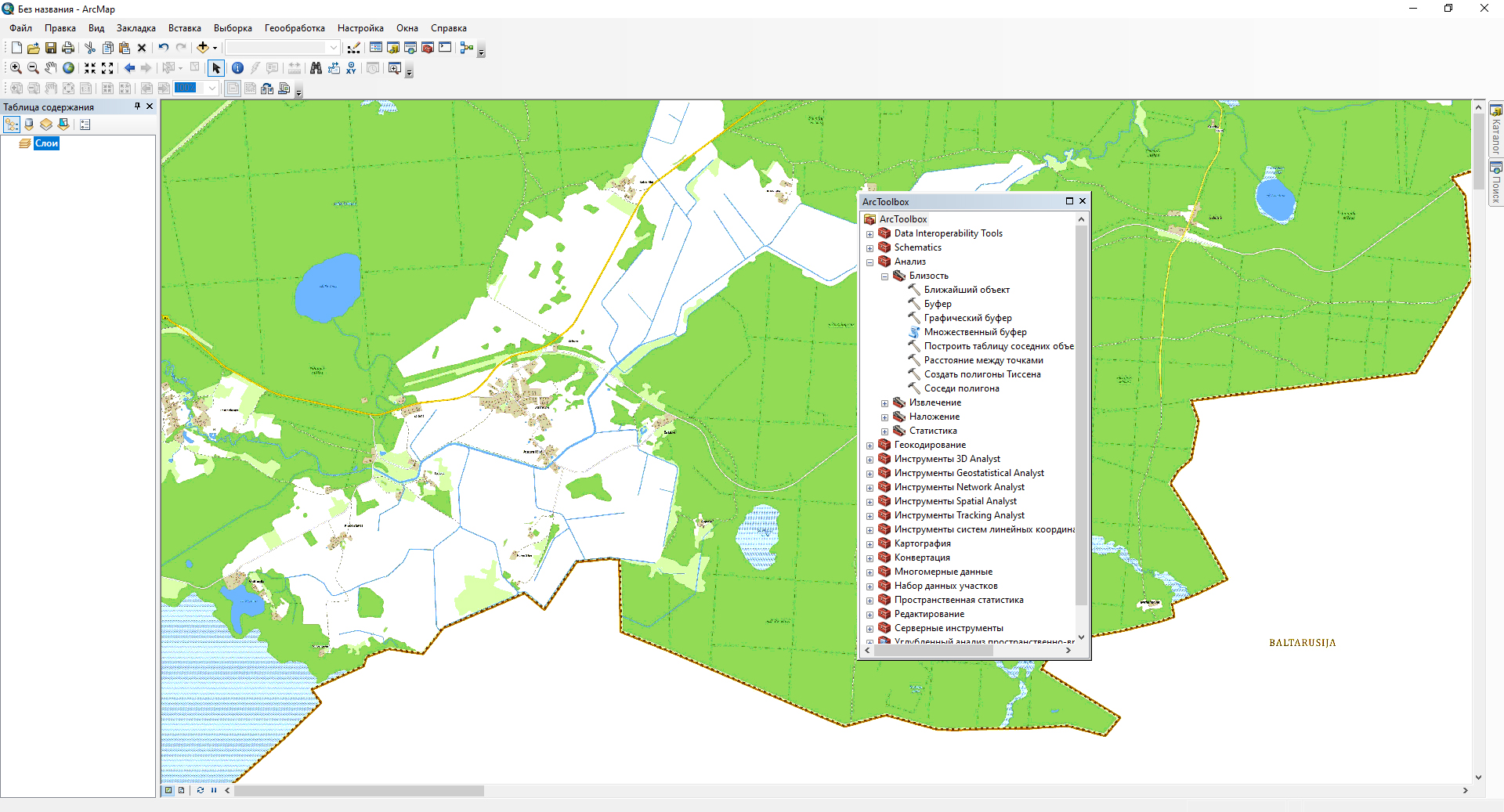Image resolution: width=1504 pixels, height=812 pixels.
Task: Expand the Картография toolbox
Action: (869, 544)
